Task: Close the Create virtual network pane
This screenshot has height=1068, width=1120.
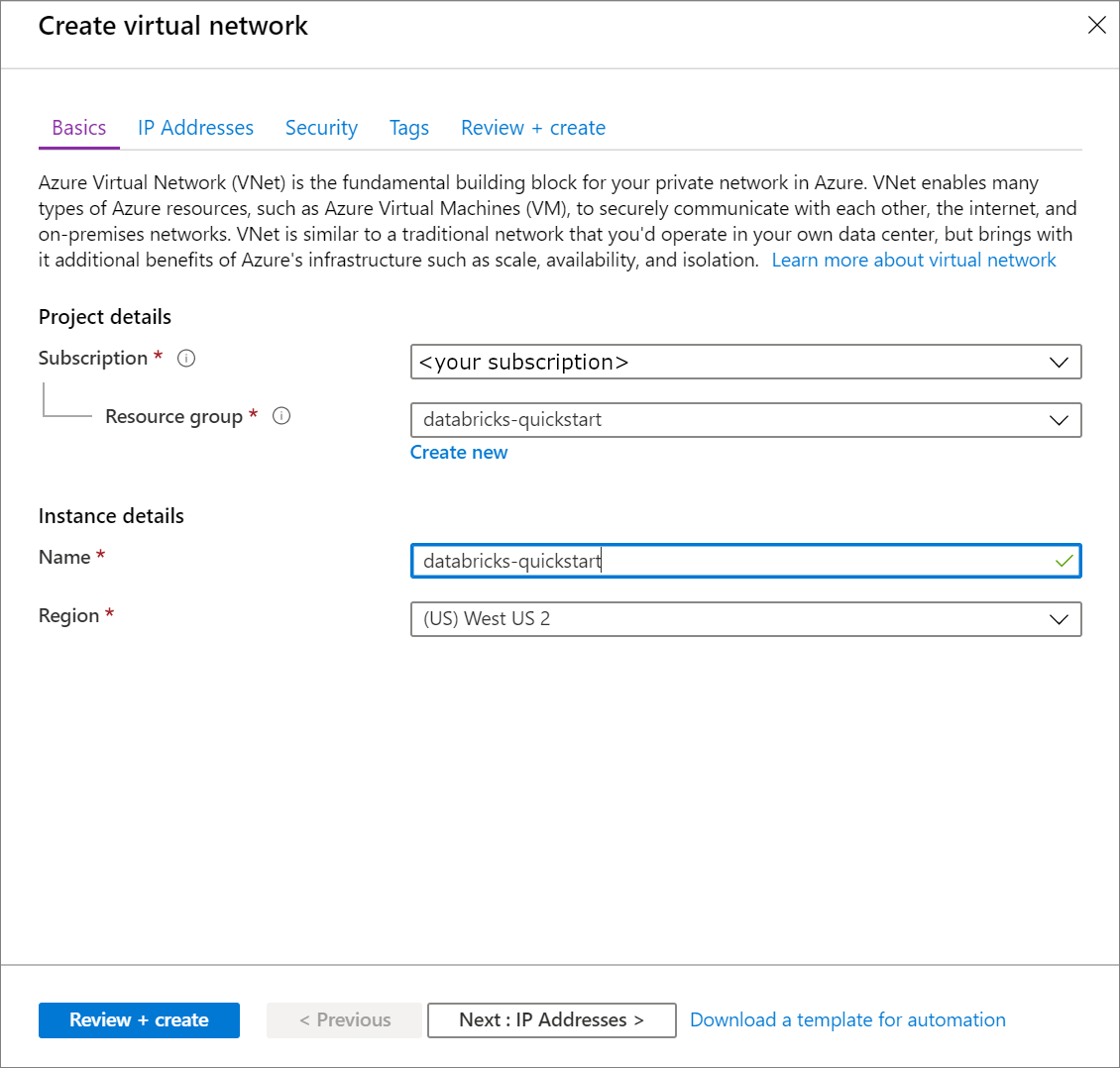Action: 1096,25
